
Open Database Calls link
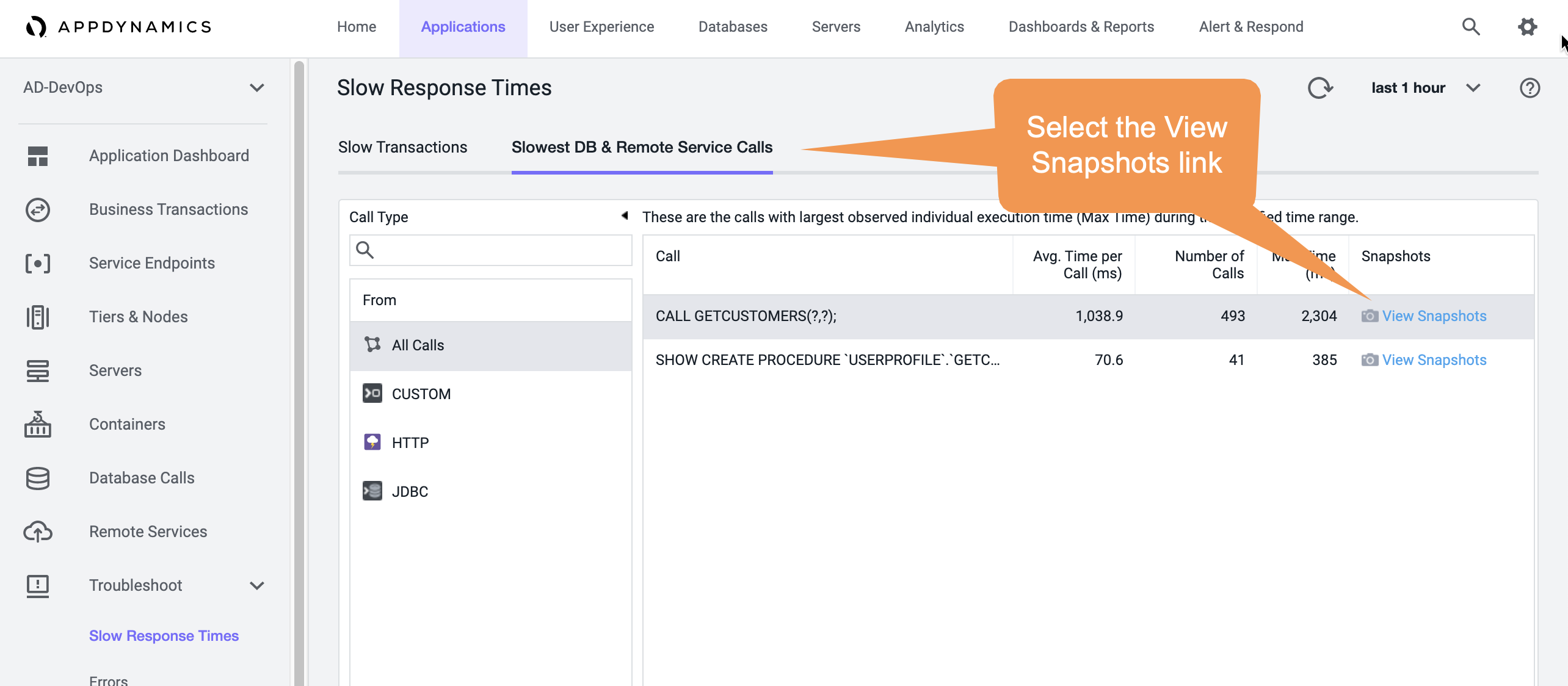tap(142, 478)
